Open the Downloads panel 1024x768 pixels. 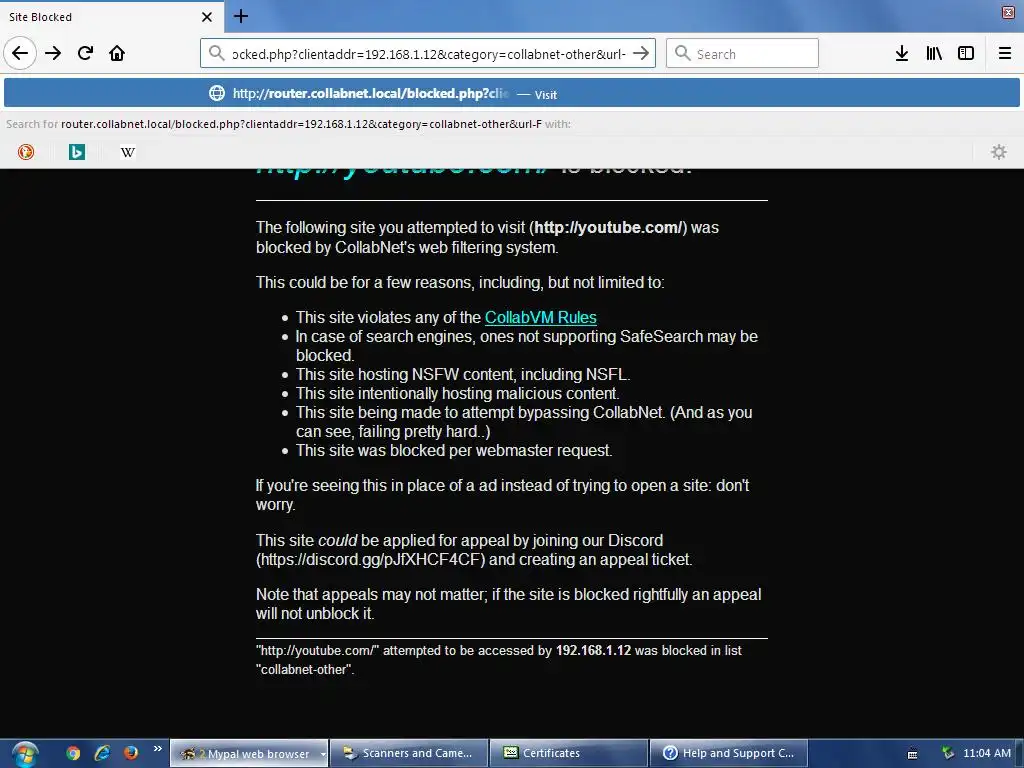[902, 53]
